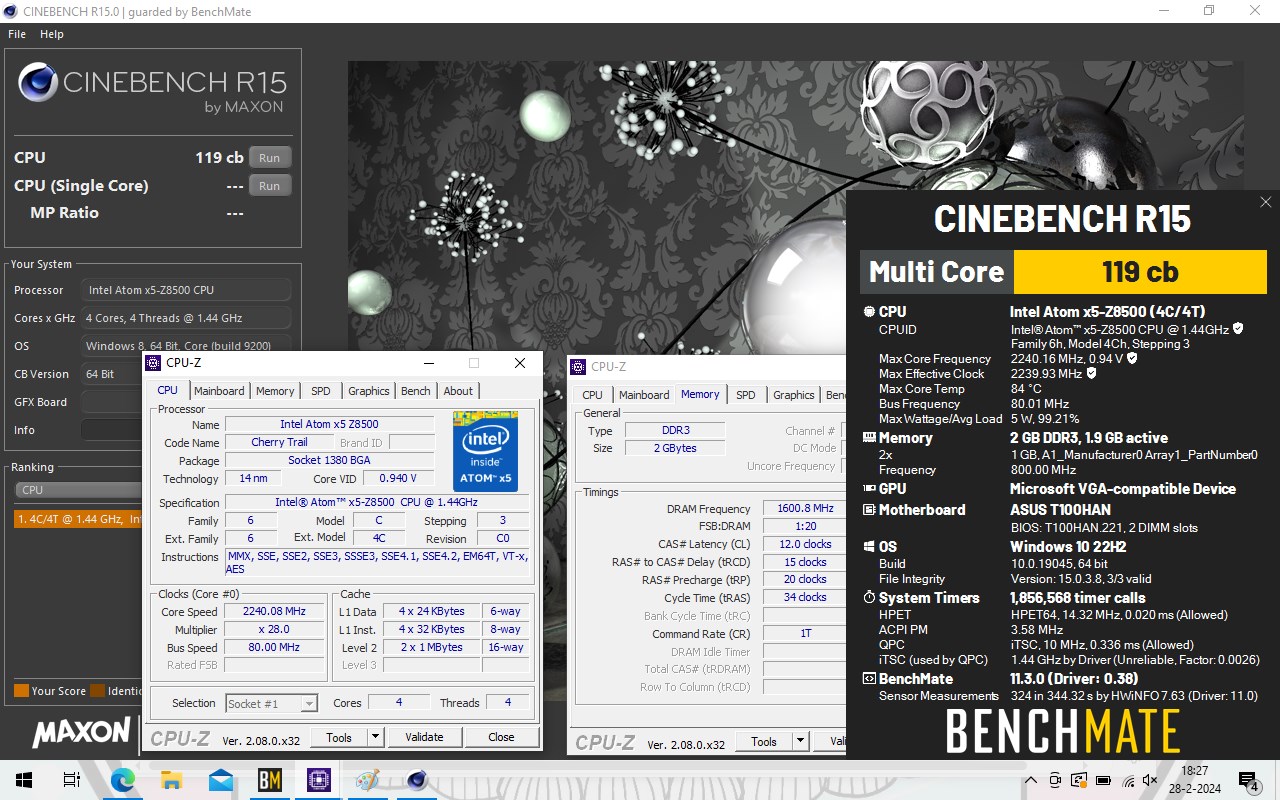Click the DRAM Frequency 1600.8 MHz value
The image size is (1280, 800).
(805, 508)
